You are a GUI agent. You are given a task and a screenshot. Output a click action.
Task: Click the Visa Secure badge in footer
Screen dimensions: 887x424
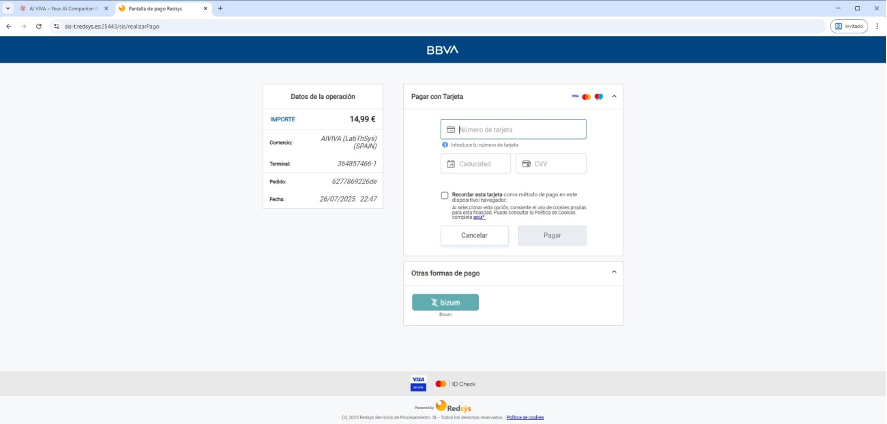(418, 383)
